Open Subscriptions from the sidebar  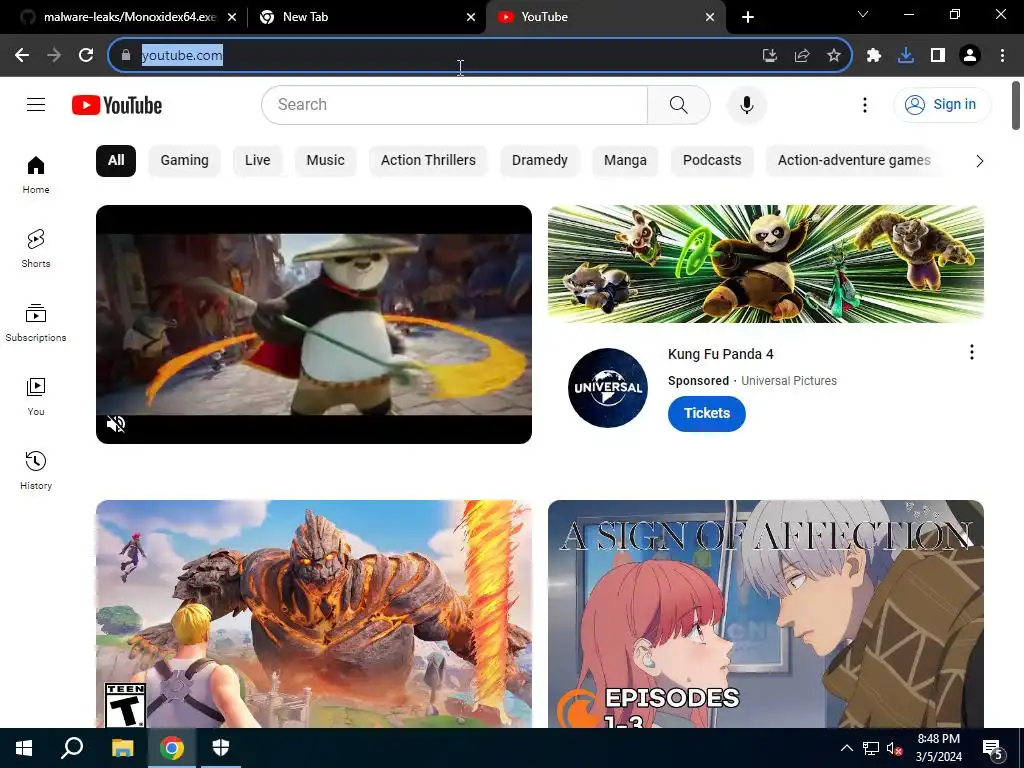pos(36,323)
